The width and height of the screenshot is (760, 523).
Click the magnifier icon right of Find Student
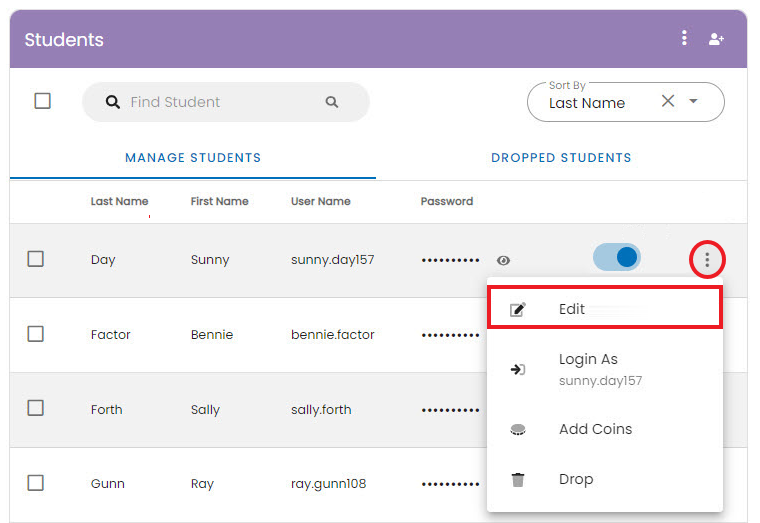[x=332, y=102]
